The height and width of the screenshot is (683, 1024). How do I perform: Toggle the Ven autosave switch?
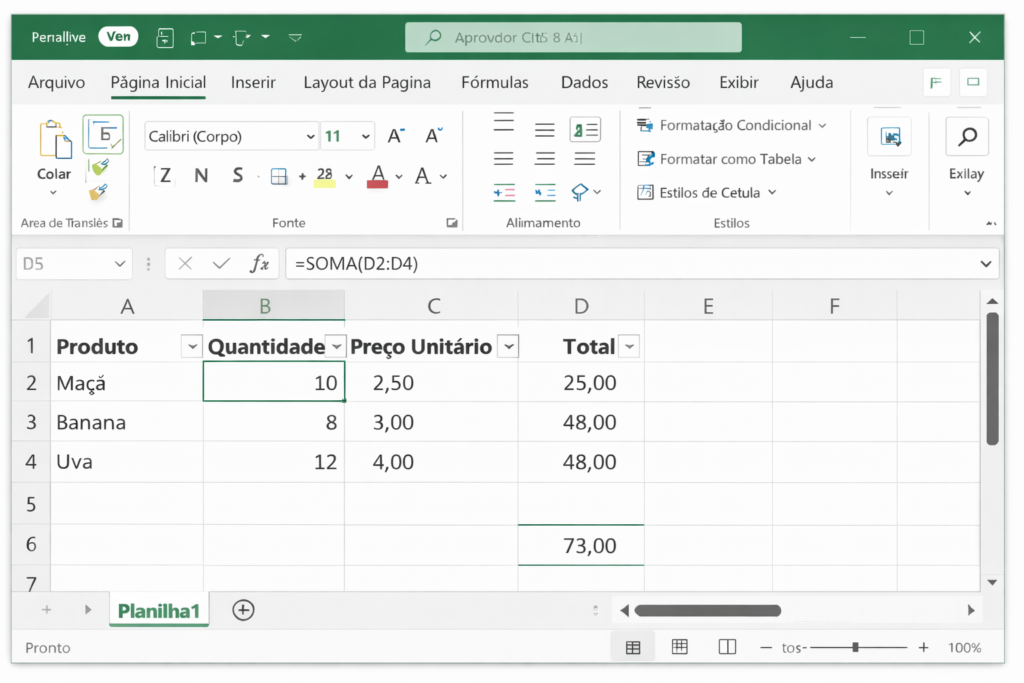pos(118,37)
